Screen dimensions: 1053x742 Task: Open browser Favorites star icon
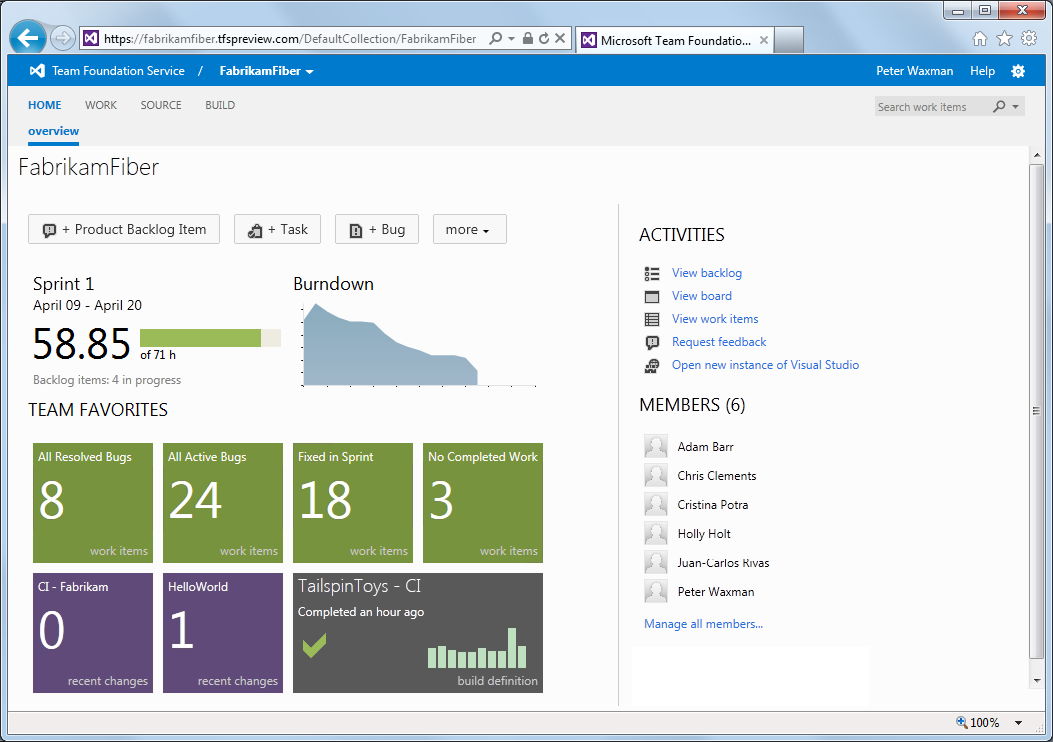1004,38
